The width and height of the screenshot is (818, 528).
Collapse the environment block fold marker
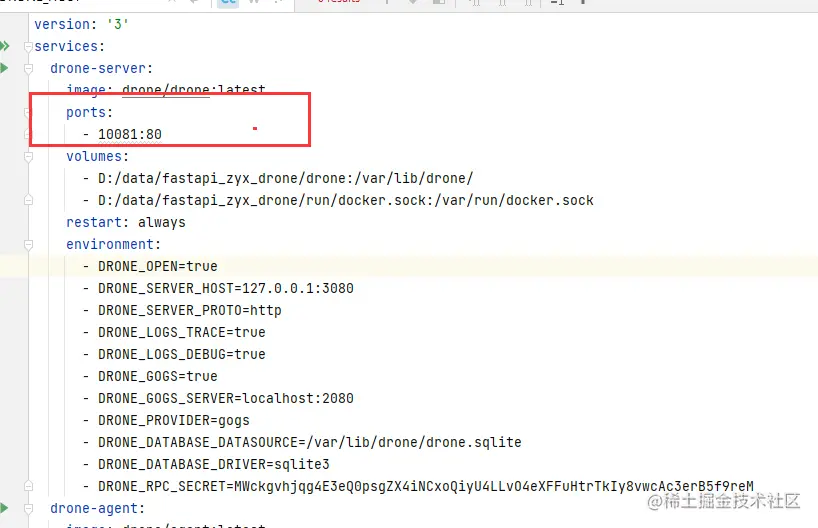(28, 245)
